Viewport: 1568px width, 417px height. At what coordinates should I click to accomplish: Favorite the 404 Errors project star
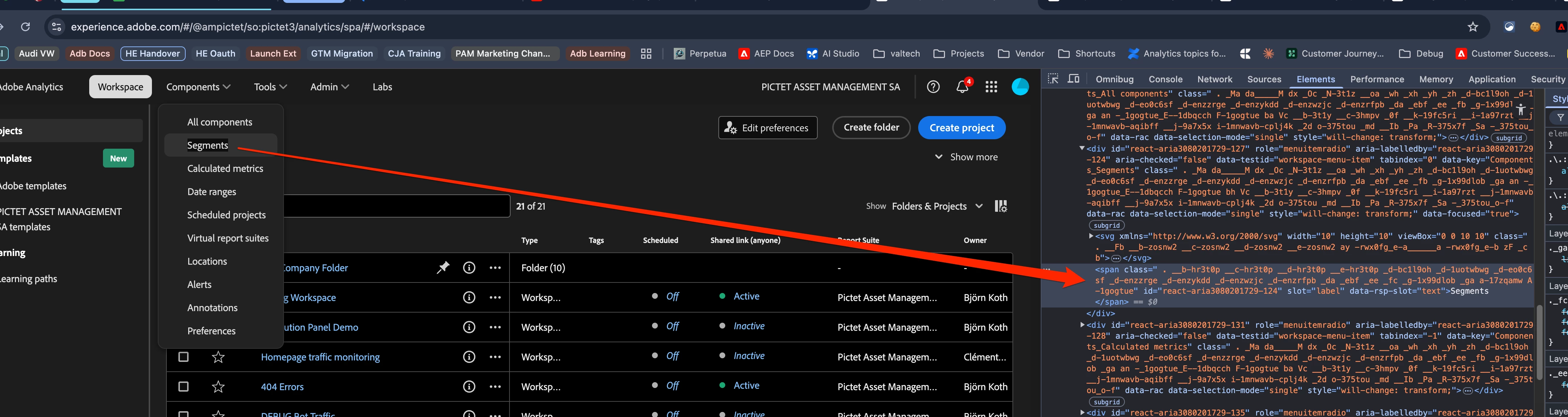point(218,387)
